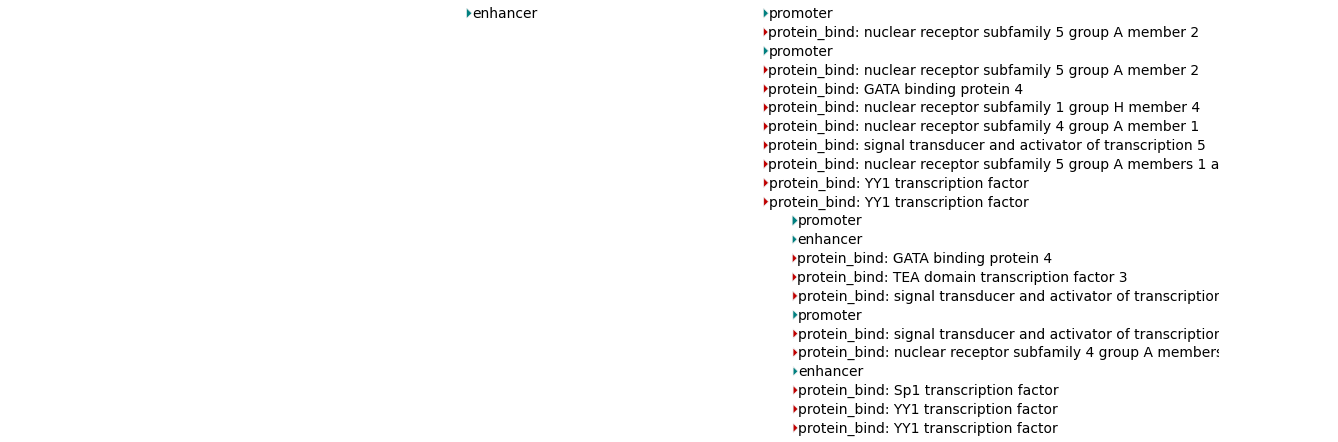Viewport: 1338px width, 442px height.
Task: Select the nuclear receptor subfamily 4 group A members label
Action: [x=1007, y=353]
